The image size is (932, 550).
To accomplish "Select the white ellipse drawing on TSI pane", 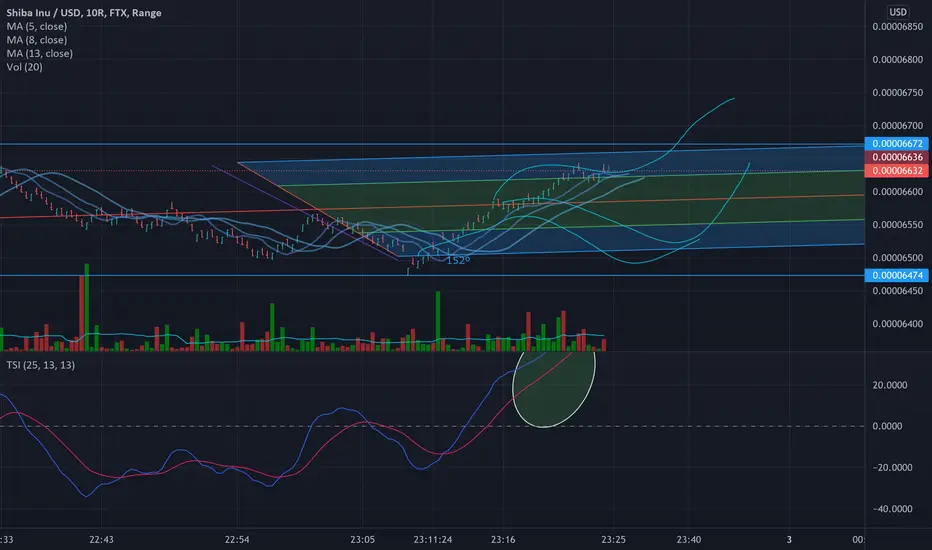I will [x=554, y=388].
